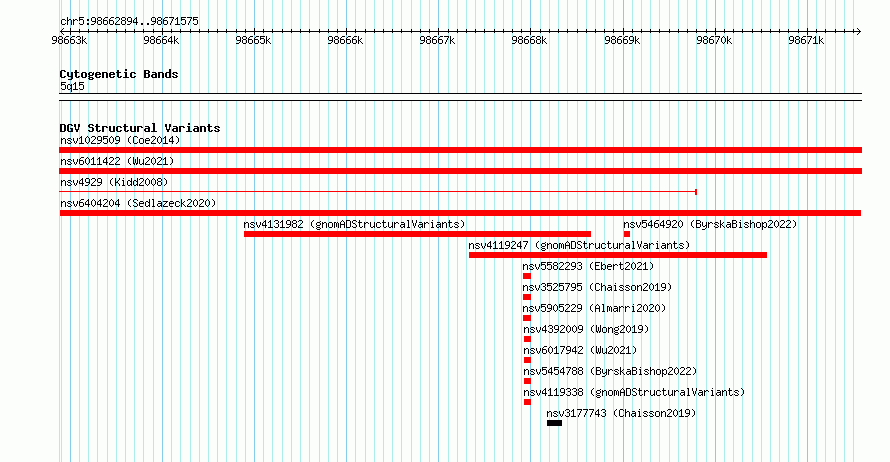The image size is (890, 462).
Task: Click the 98665k ruler position
Action: click(253, 40)
